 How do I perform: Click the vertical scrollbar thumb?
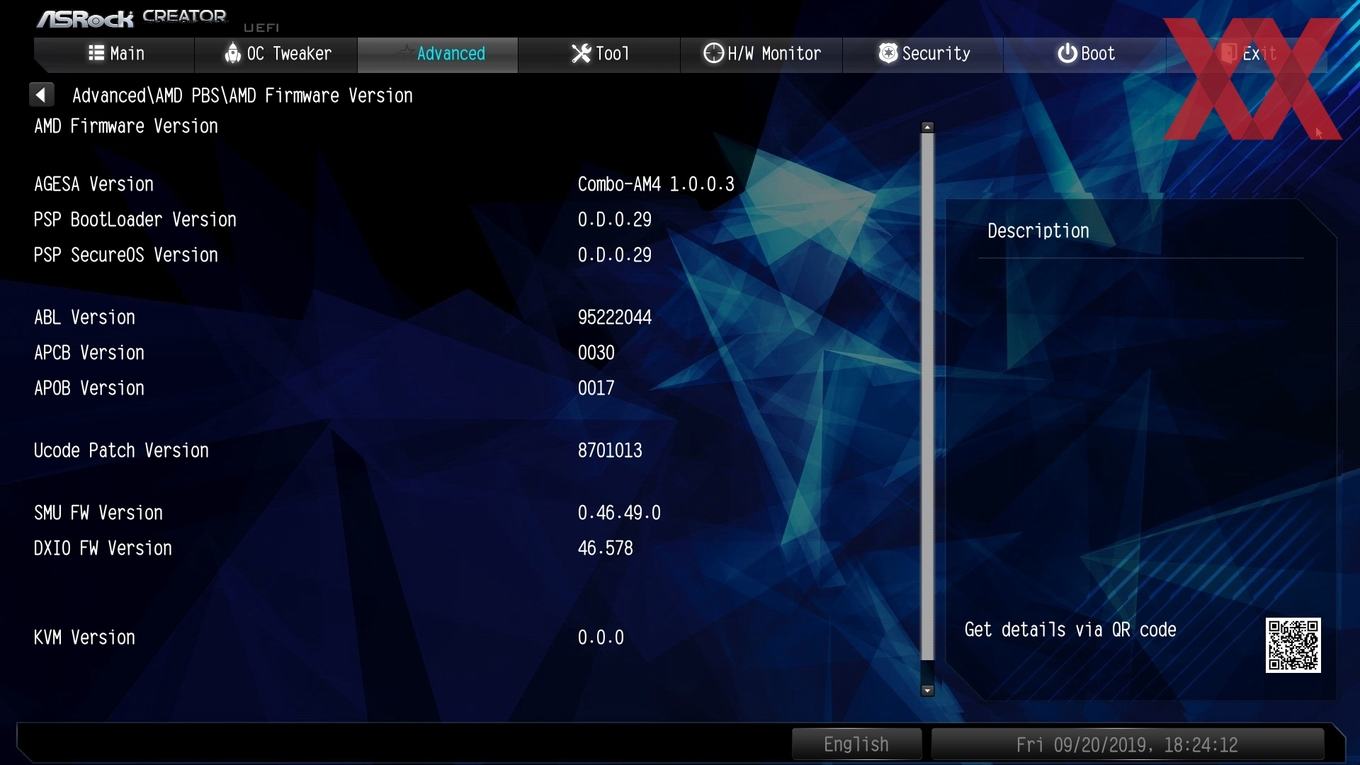[927, 396]
